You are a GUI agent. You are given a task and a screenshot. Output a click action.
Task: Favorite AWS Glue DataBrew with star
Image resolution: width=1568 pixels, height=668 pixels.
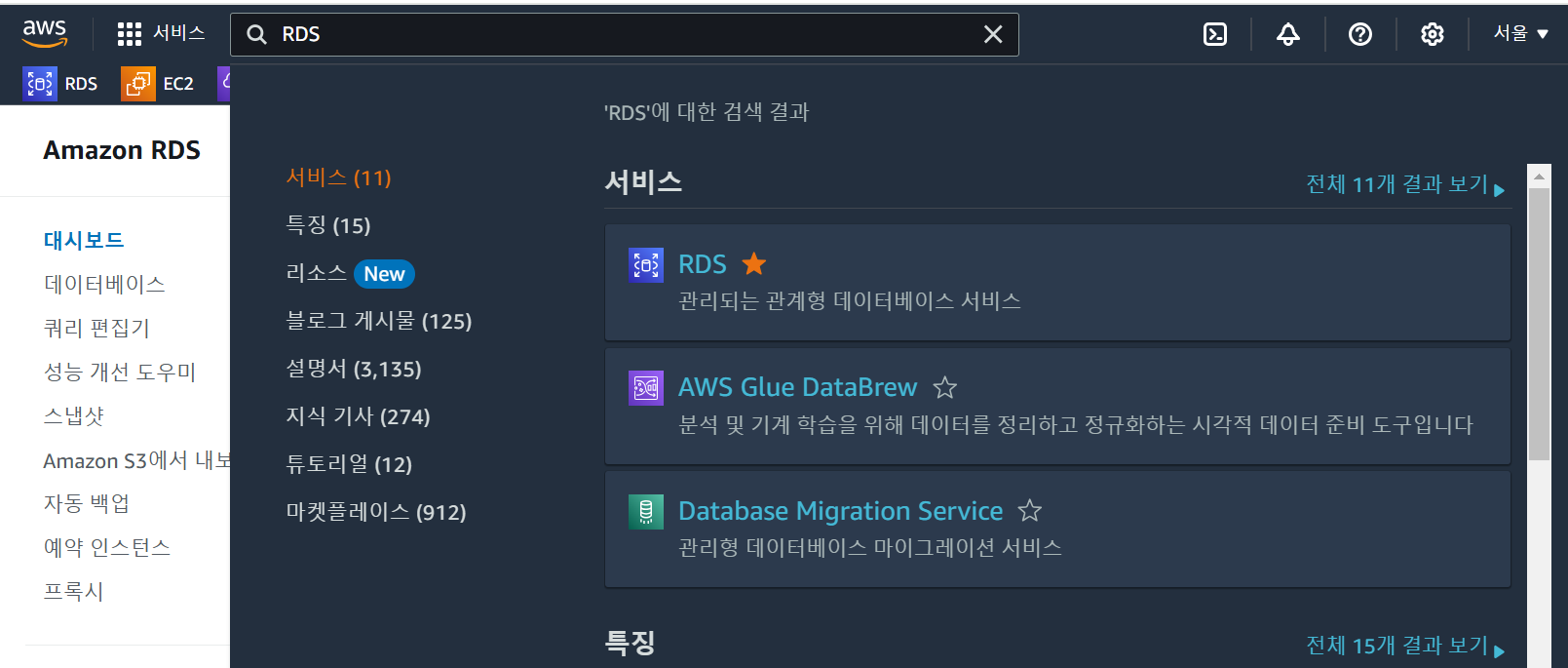[x=944, y=387]
